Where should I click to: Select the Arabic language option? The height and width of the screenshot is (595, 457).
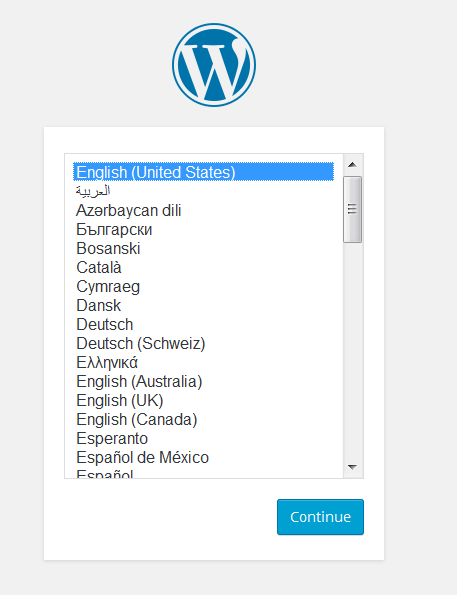[x=203, y=191]
